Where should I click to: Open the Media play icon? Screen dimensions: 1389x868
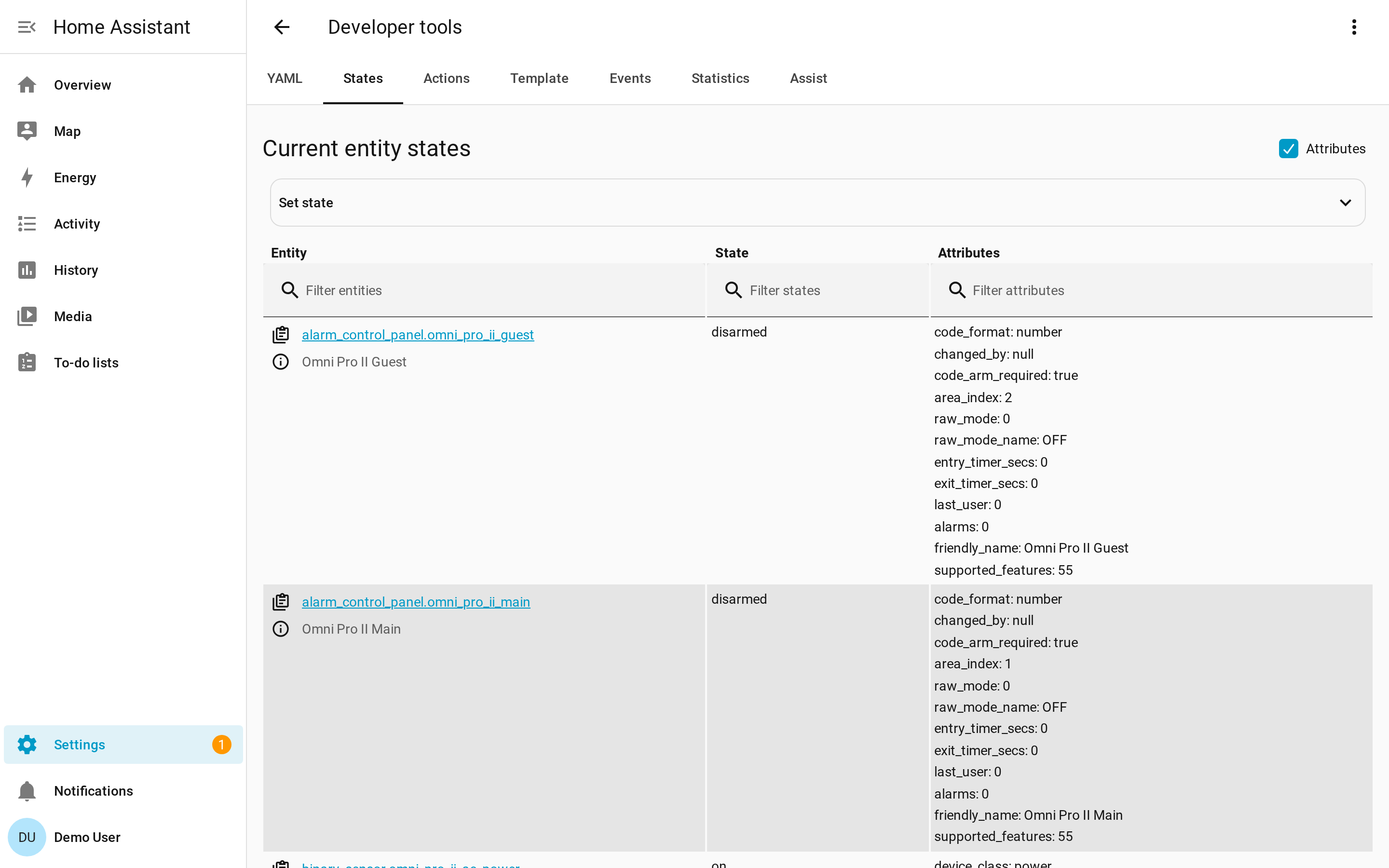[x=27, y=316]
